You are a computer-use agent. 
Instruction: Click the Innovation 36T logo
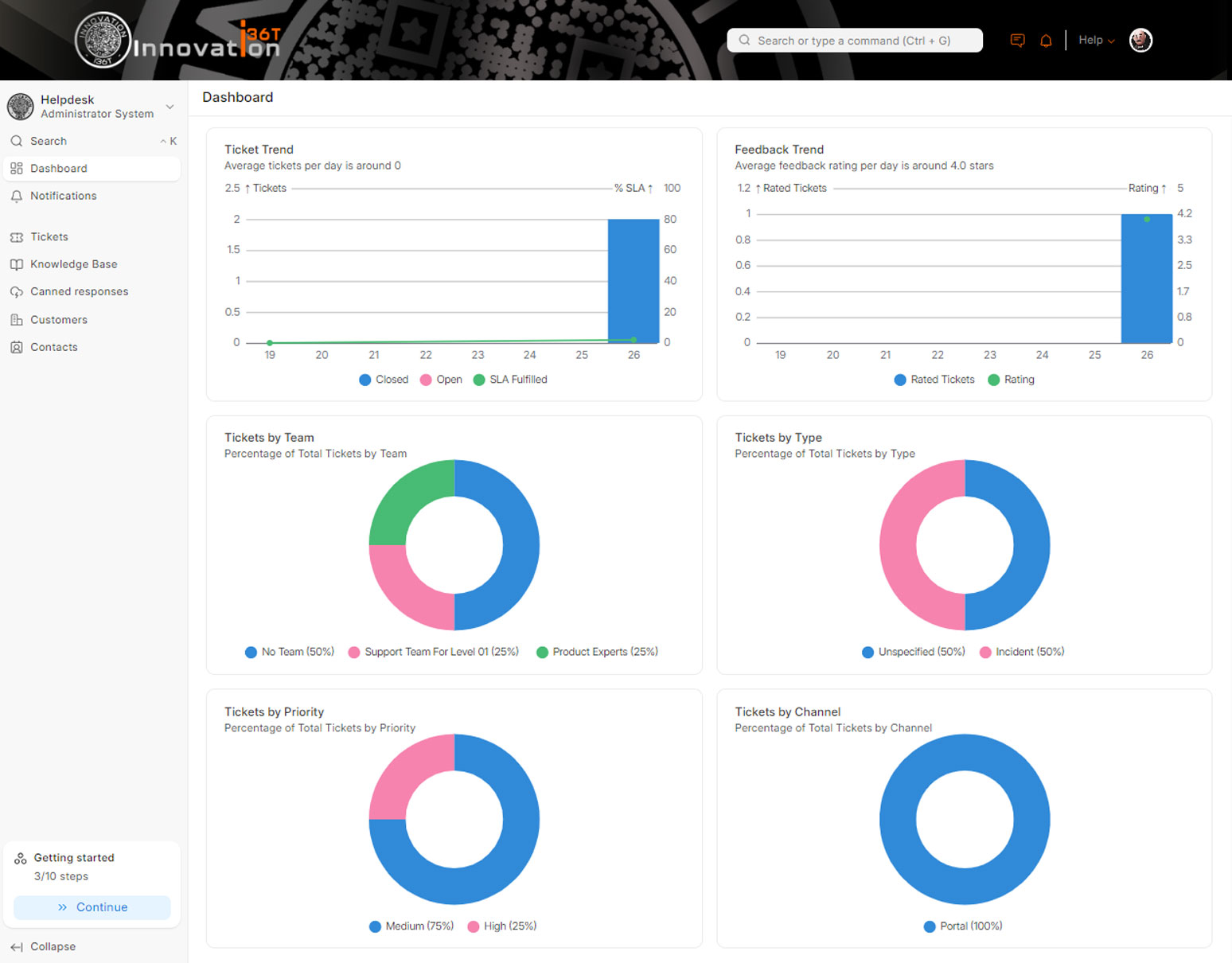[178, 41]
